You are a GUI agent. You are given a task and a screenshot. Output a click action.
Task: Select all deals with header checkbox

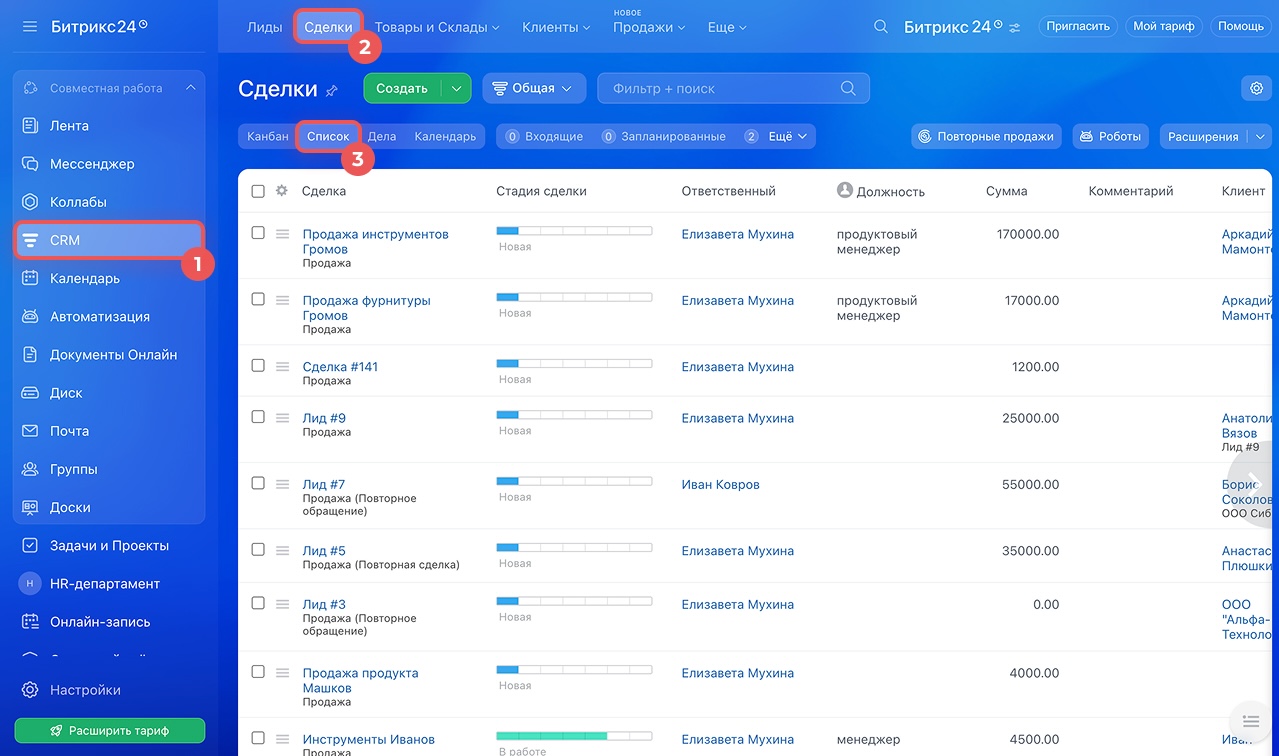pyautogui.click(x=258, y=191)
